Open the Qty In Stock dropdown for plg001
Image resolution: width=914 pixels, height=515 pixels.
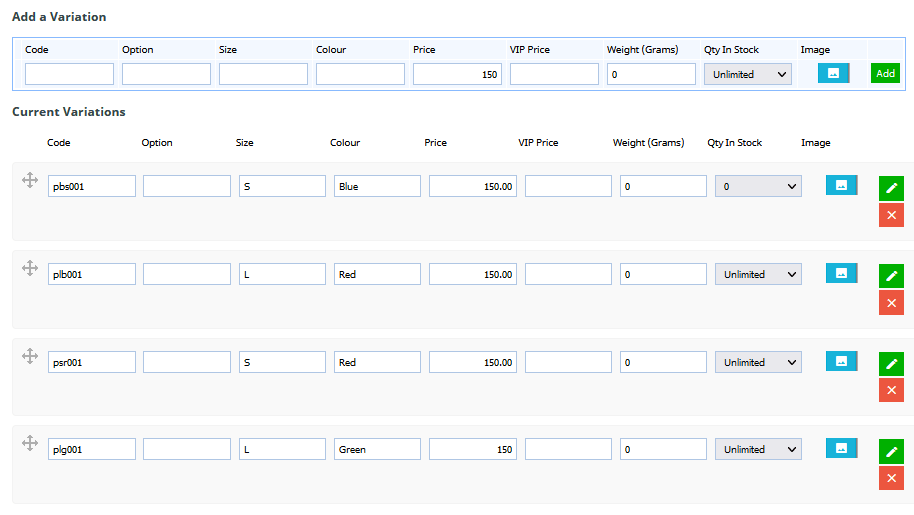coord(758,449)
